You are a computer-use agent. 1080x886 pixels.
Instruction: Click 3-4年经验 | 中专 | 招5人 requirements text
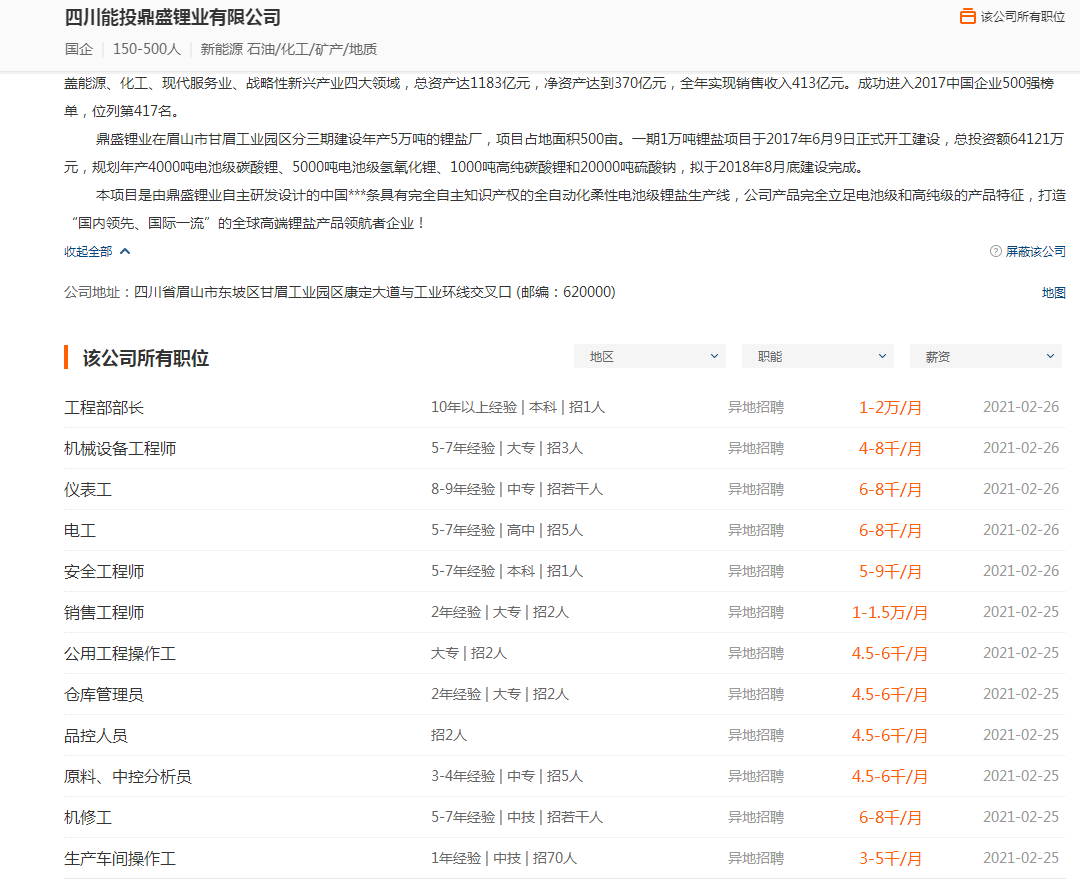click(x=507, y=776)
